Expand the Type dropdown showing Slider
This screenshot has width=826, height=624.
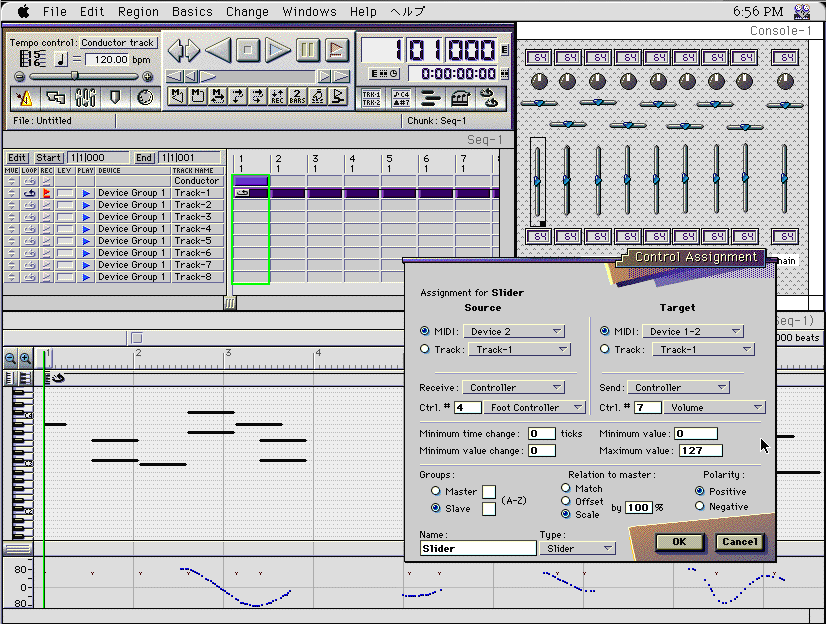578,548
